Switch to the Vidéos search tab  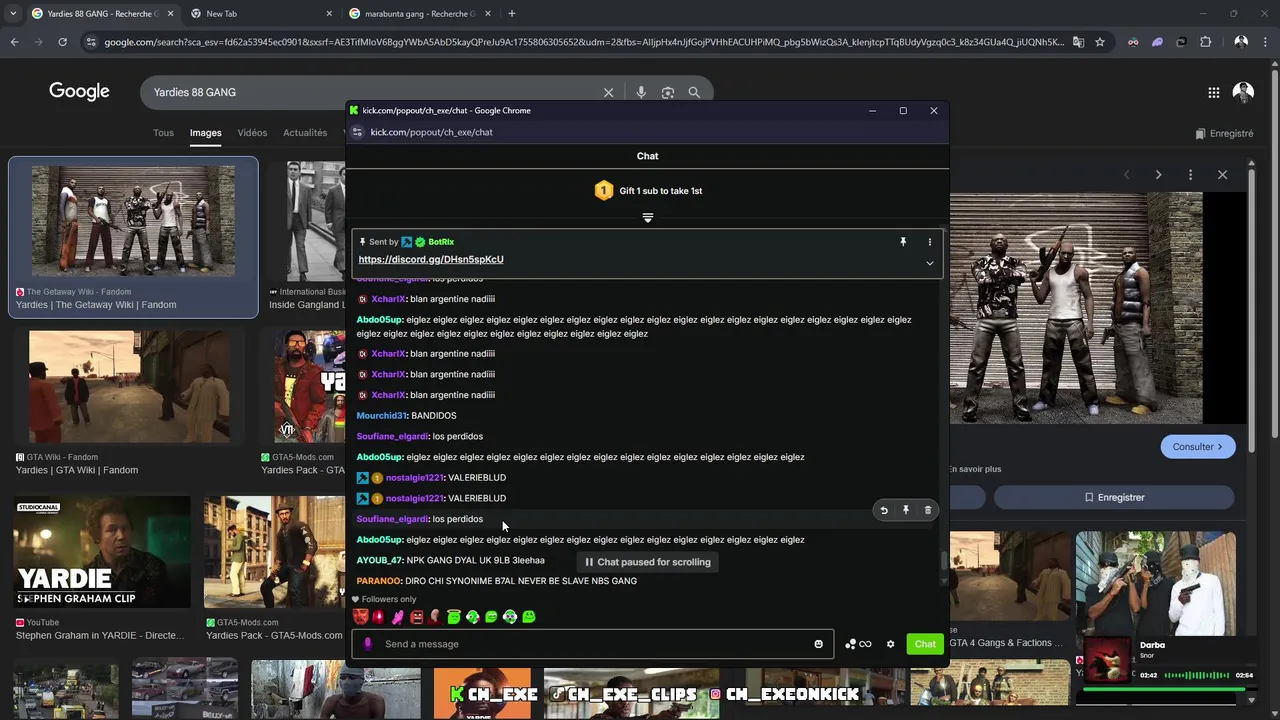click(x=252, y=133)
